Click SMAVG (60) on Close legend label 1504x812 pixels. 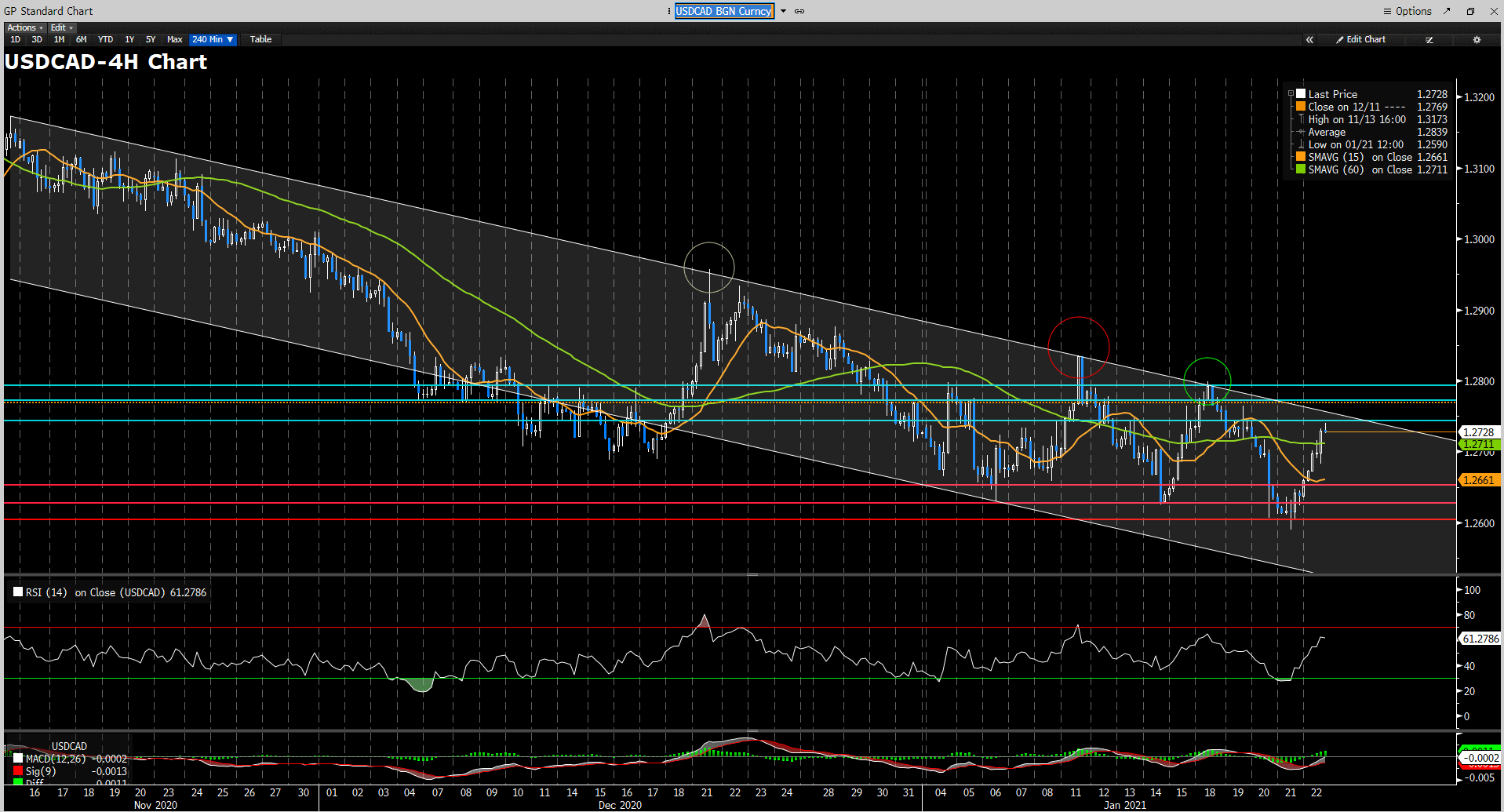click(x=1360, y=169)
